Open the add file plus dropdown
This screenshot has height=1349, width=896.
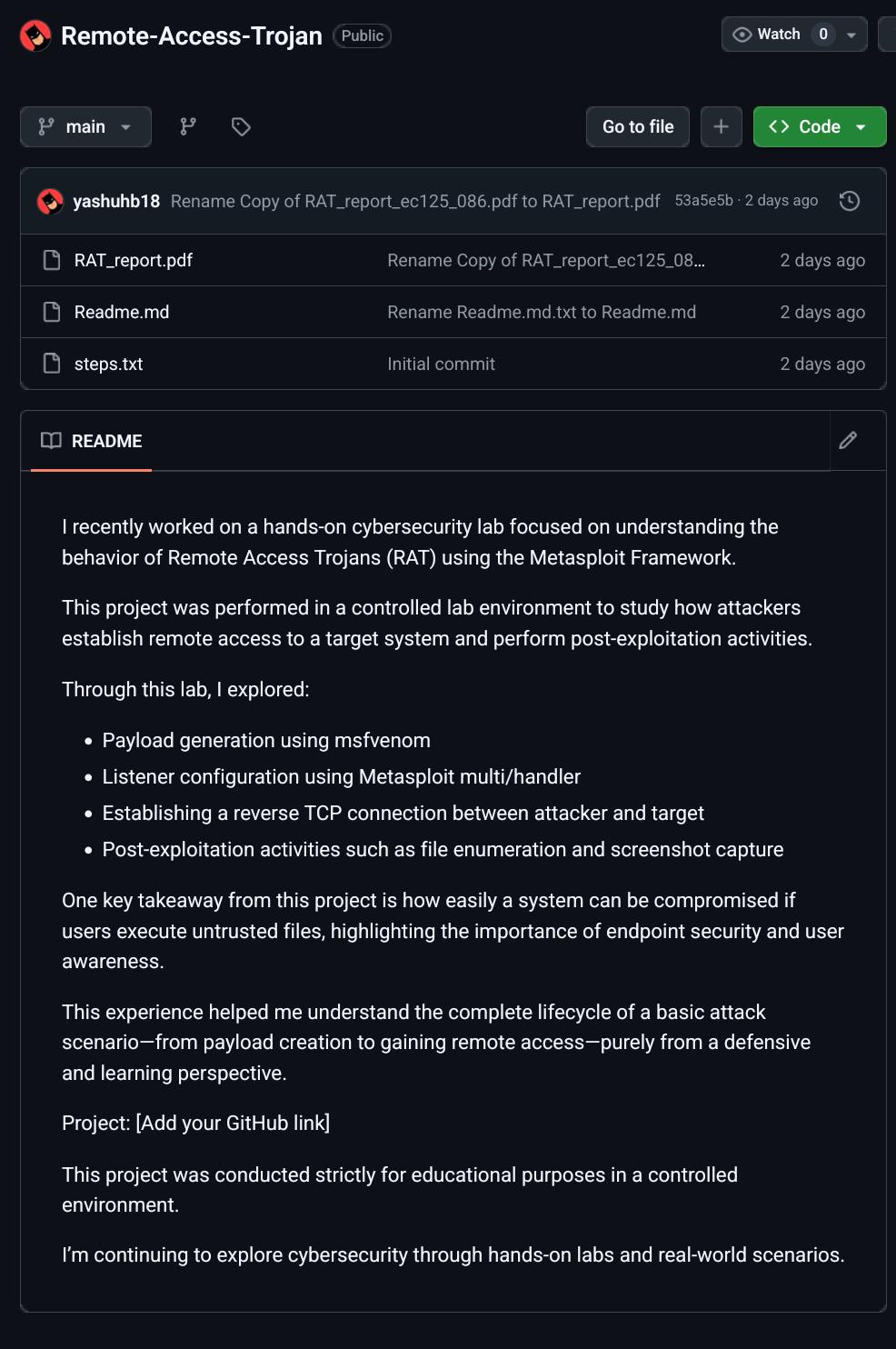tap(722, 127)
